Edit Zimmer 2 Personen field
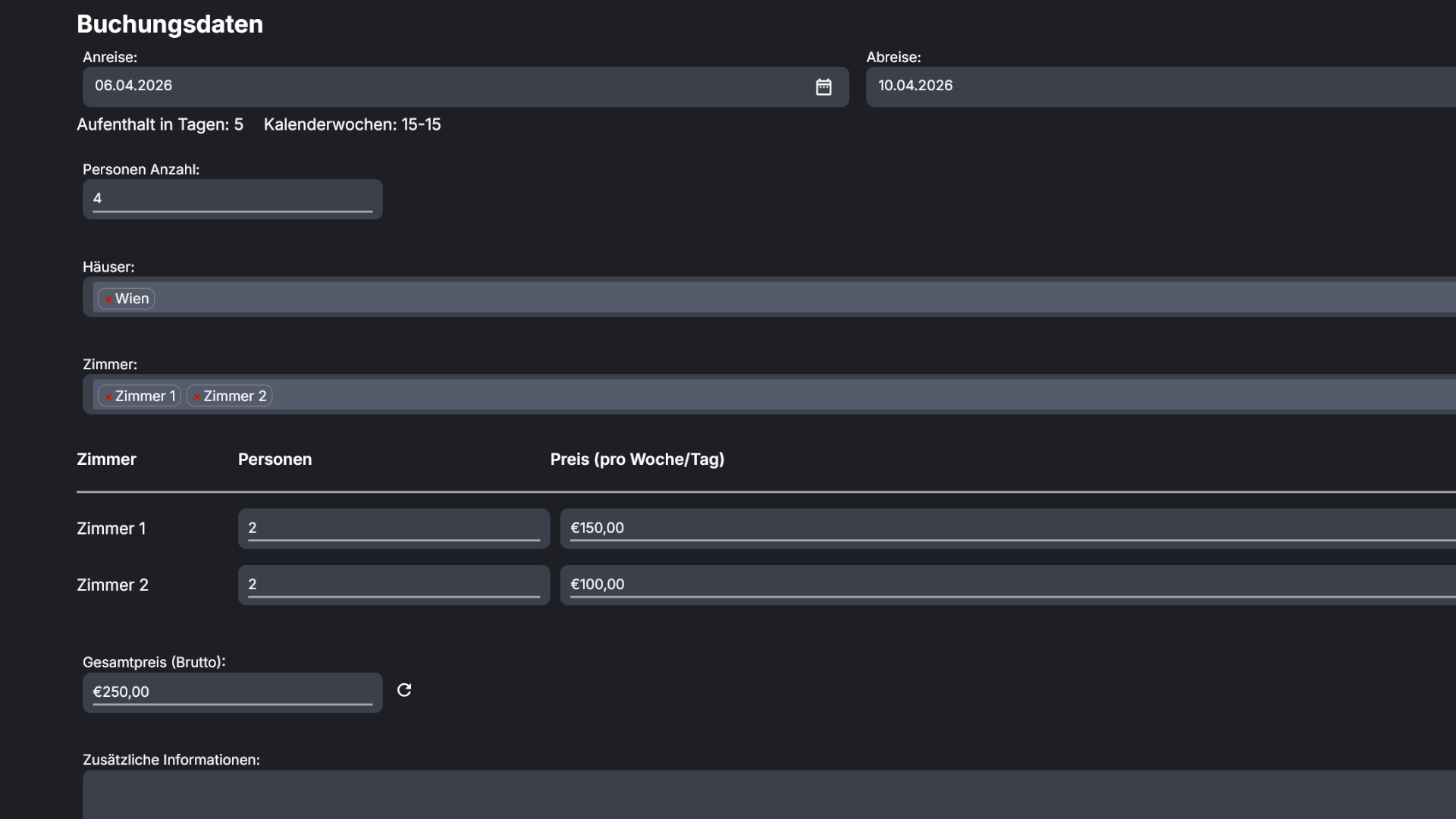Image resolution: width=1456 pixels, height=819 pixels. click(394, 585)
